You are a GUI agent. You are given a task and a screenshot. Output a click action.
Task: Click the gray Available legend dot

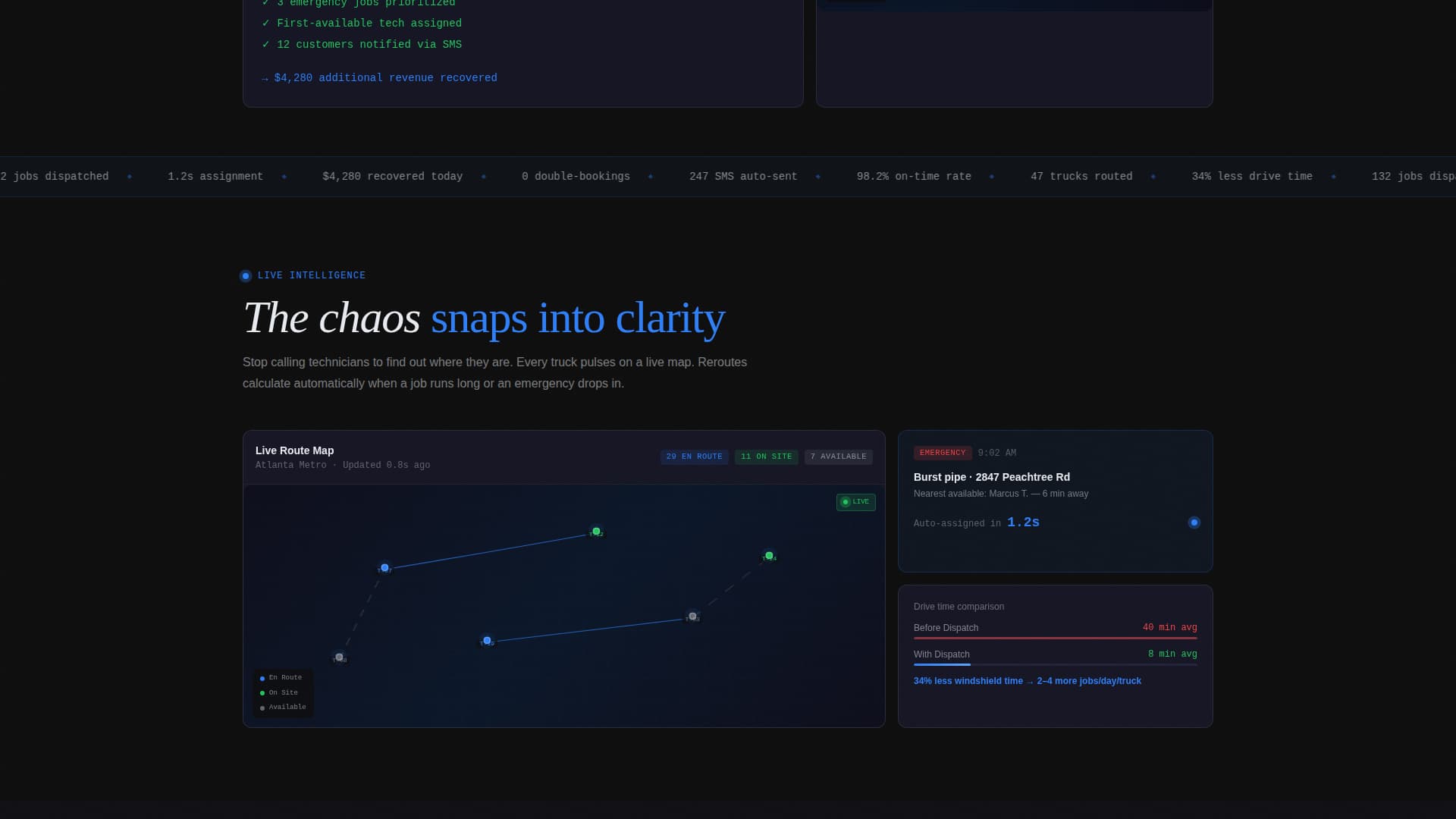coord(262,708)
